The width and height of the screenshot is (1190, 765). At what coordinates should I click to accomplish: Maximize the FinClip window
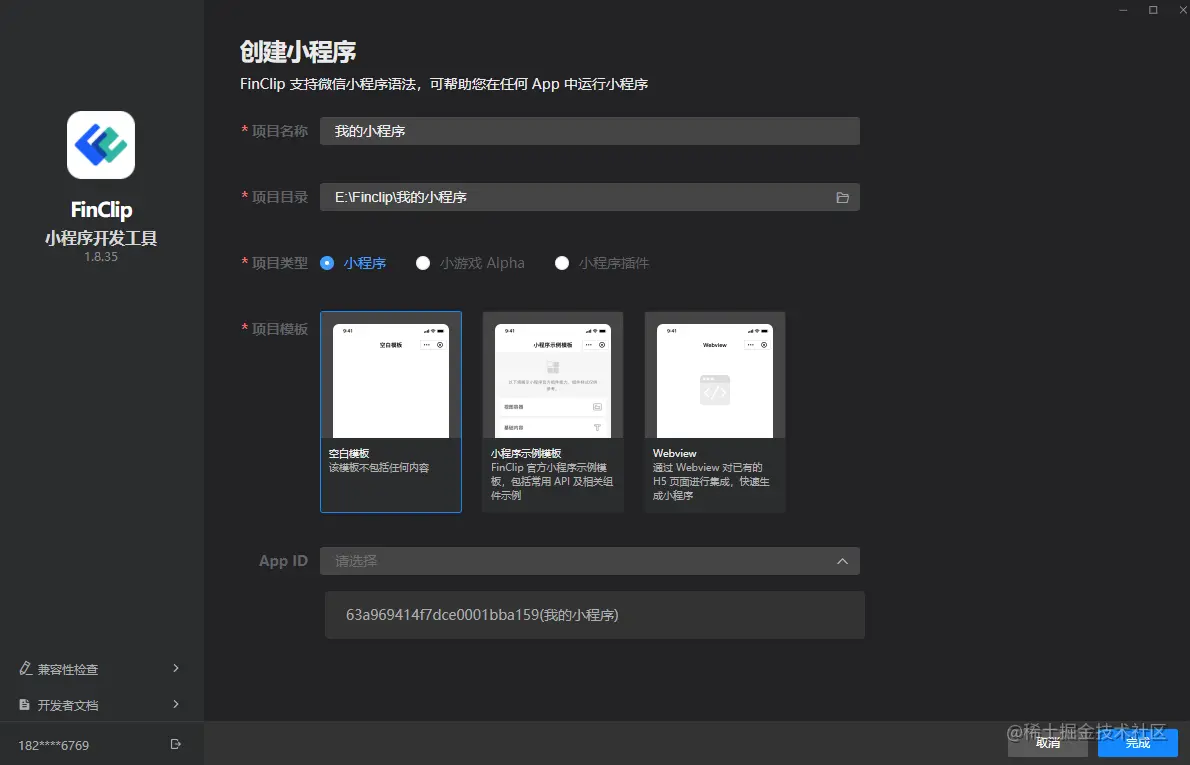click(1153, 10)
